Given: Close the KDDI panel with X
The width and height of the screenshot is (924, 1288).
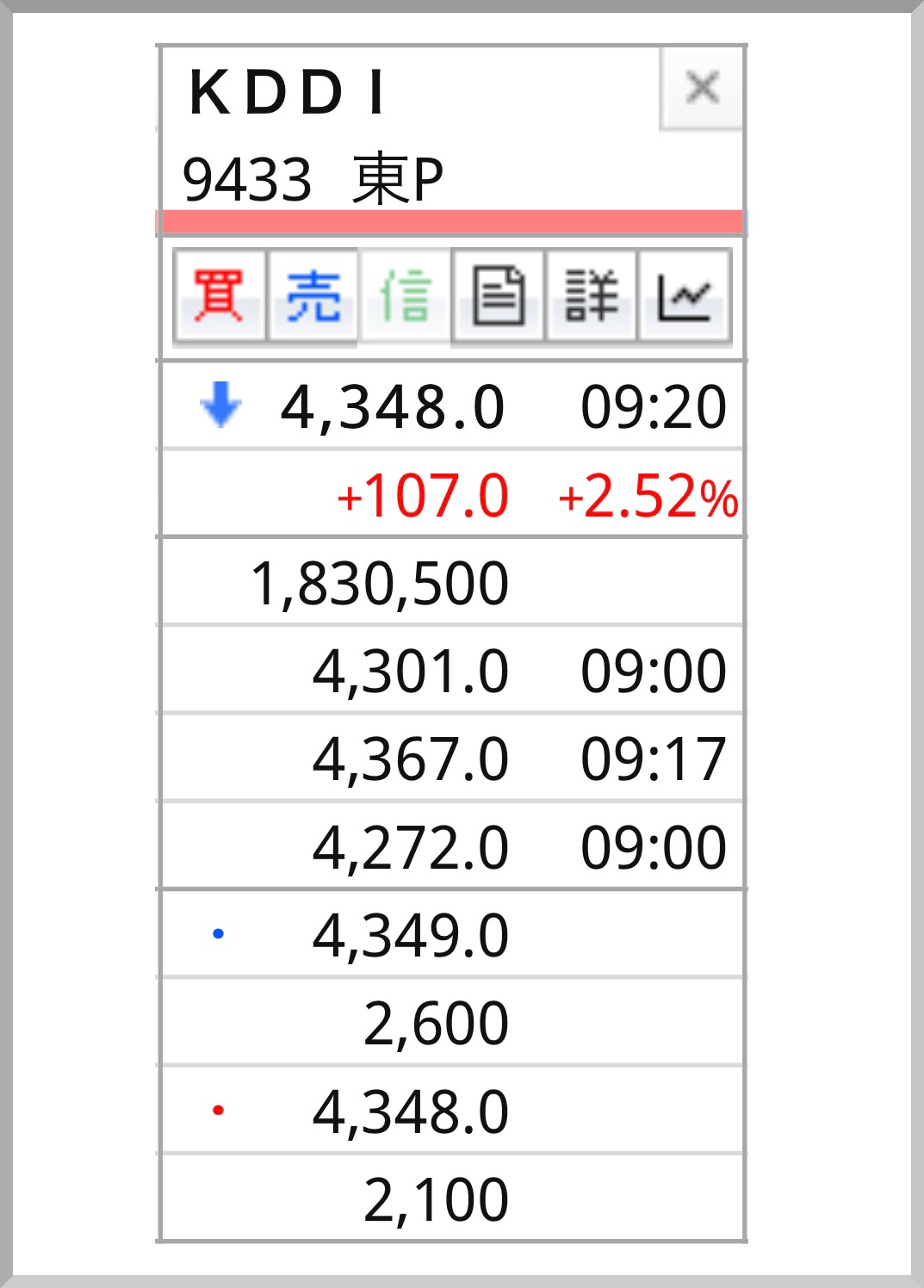Looking at the screenshot, I should [702, 88].
